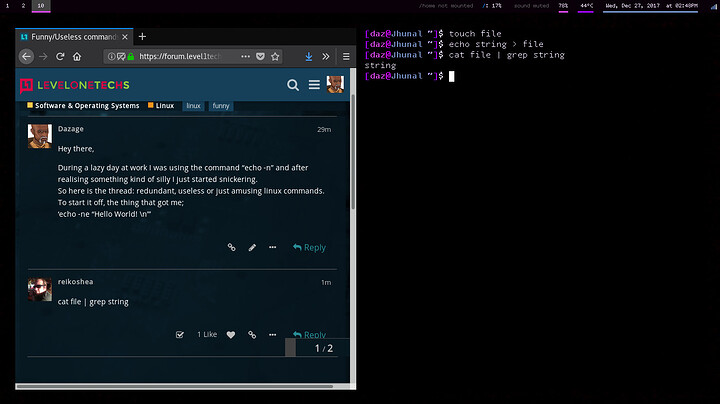This screenshot has height=404, width=720.
Task: Open forum search magnifier
Action: click(x=293, y=85)
